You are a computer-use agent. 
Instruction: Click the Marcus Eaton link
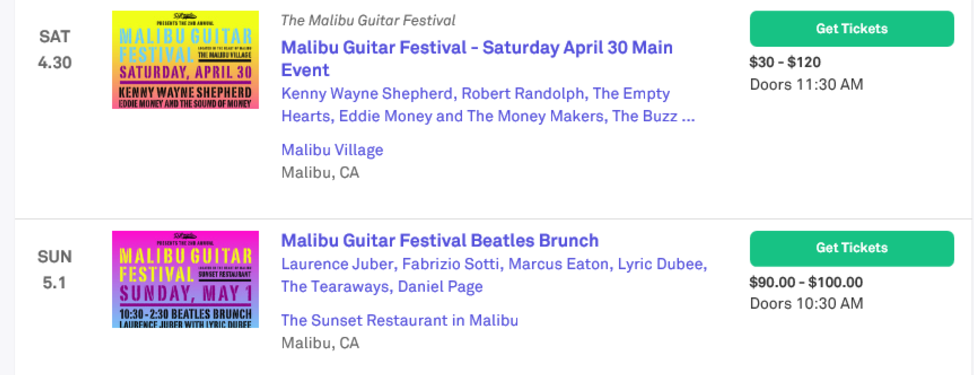pos(558,264)
